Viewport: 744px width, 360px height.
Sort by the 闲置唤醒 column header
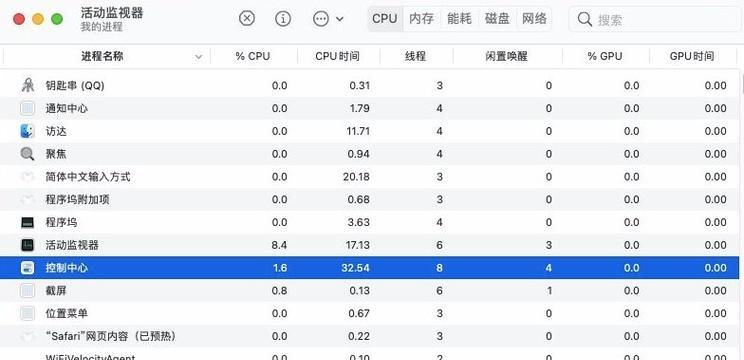tap(507, 56)
